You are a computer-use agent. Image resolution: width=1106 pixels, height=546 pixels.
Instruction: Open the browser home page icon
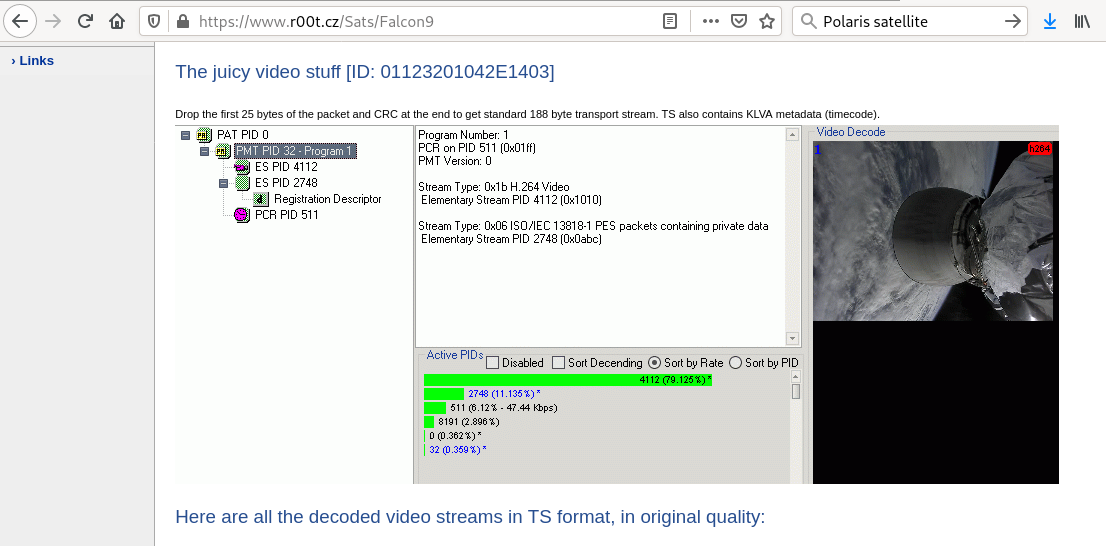117,21
